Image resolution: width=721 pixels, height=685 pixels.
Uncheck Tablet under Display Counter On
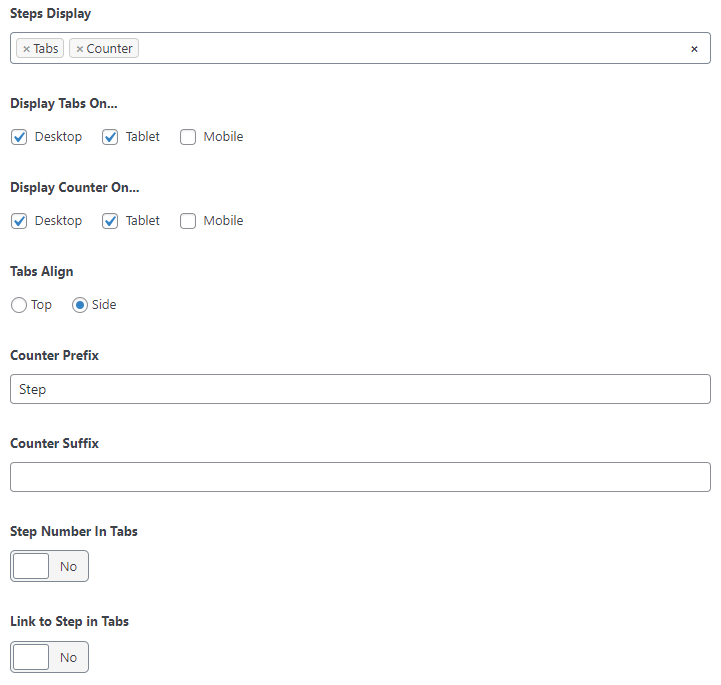pos(110,221)
